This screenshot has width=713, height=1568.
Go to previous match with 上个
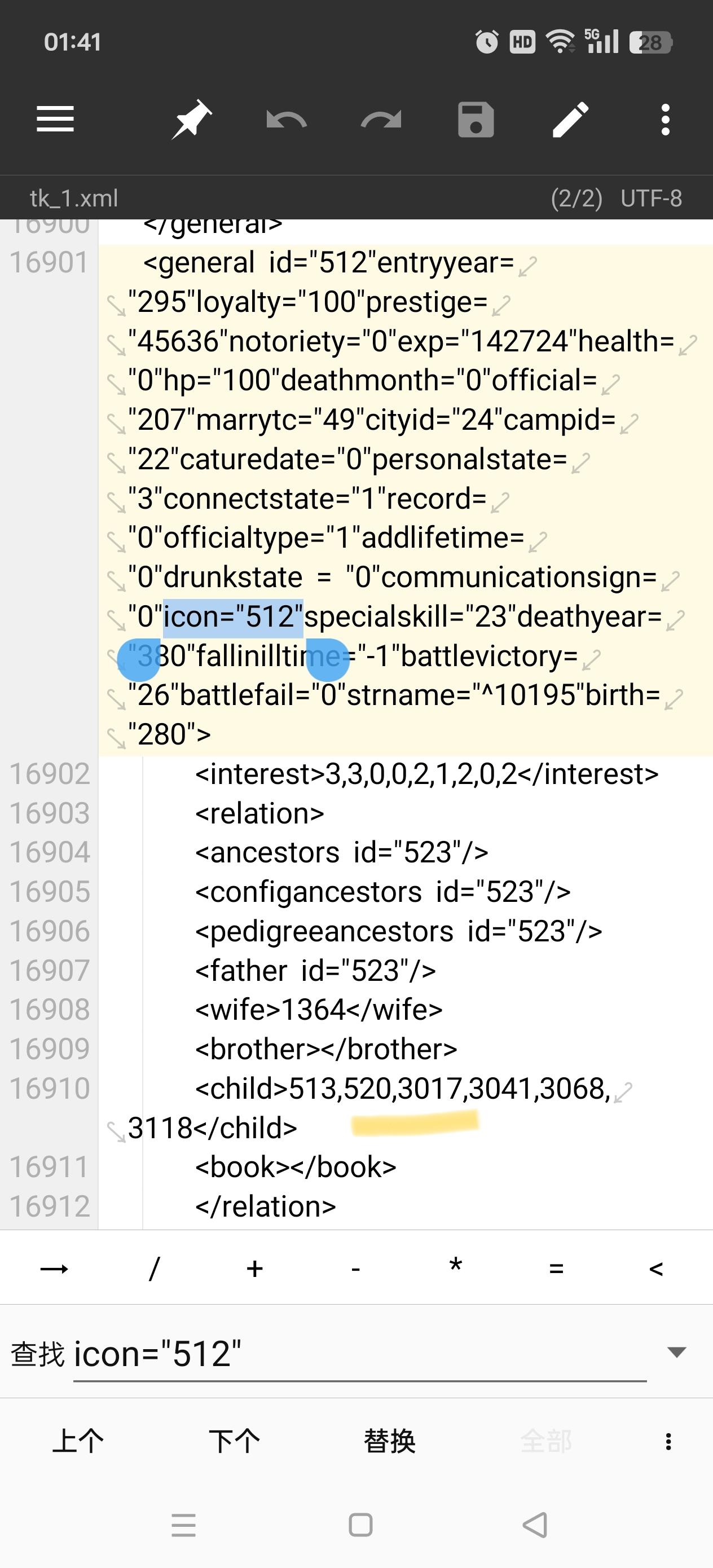click(78, 1442)
